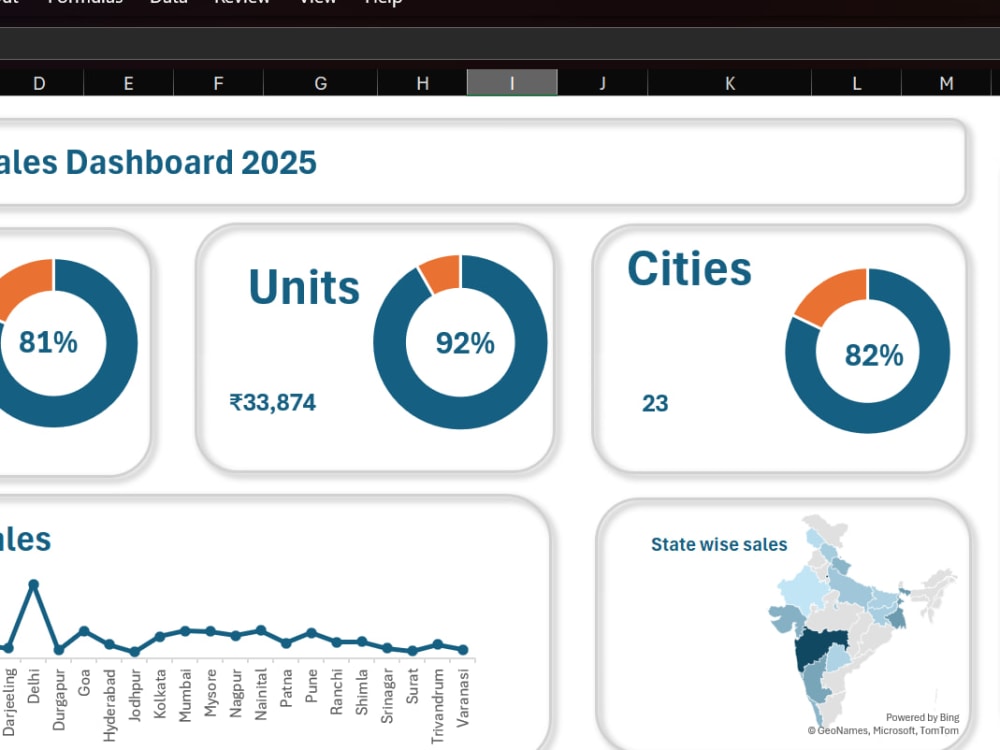1000x750 pixels.
Task: Click the Surat axis label
Action: [413, 686]
